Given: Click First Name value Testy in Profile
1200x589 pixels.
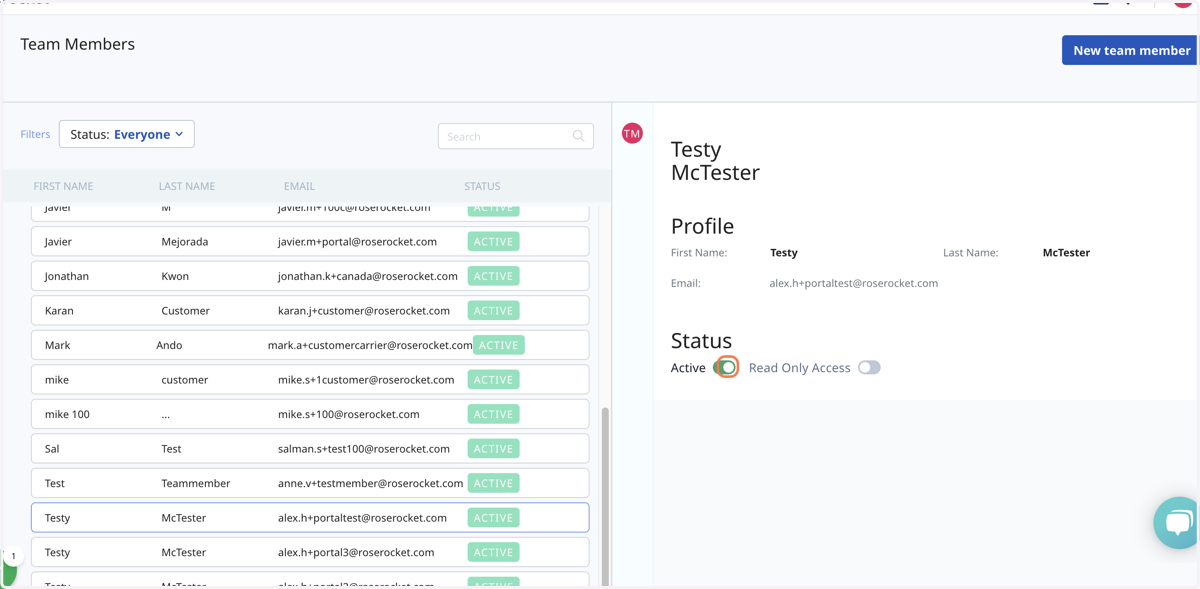Looking at the screenshot, I should click(x=784, y=253).
